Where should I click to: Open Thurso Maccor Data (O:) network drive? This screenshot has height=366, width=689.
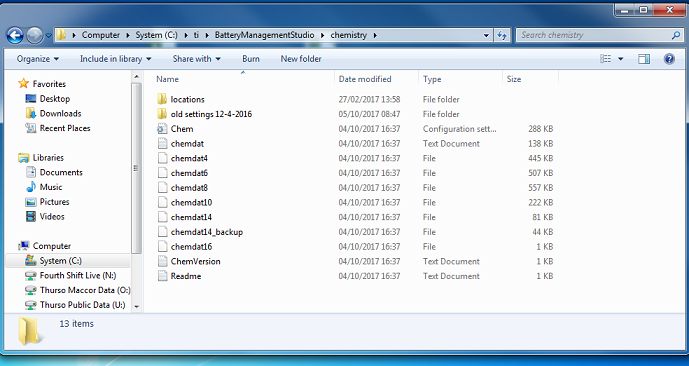pyautogui.click(x=85, y=290)
